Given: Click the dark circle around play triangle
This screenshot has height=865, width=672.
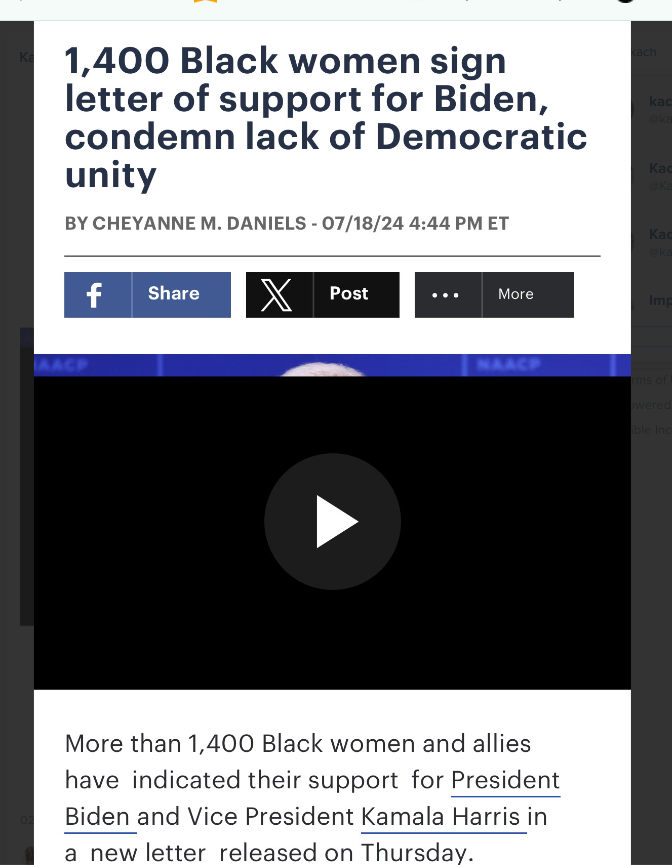Looking at the screenshot, I should coord(332,521).
